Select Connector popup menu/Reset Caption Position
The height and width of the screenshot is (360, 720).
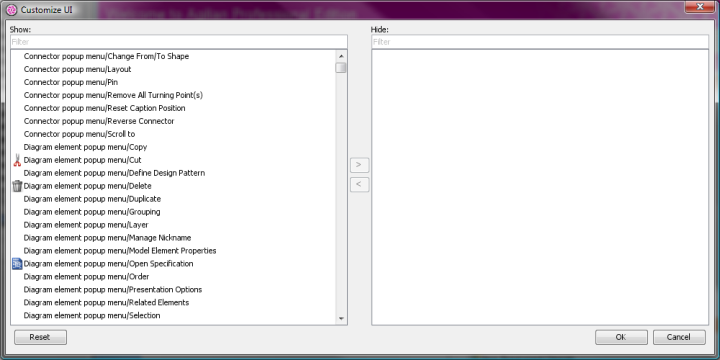coord(104,108)
